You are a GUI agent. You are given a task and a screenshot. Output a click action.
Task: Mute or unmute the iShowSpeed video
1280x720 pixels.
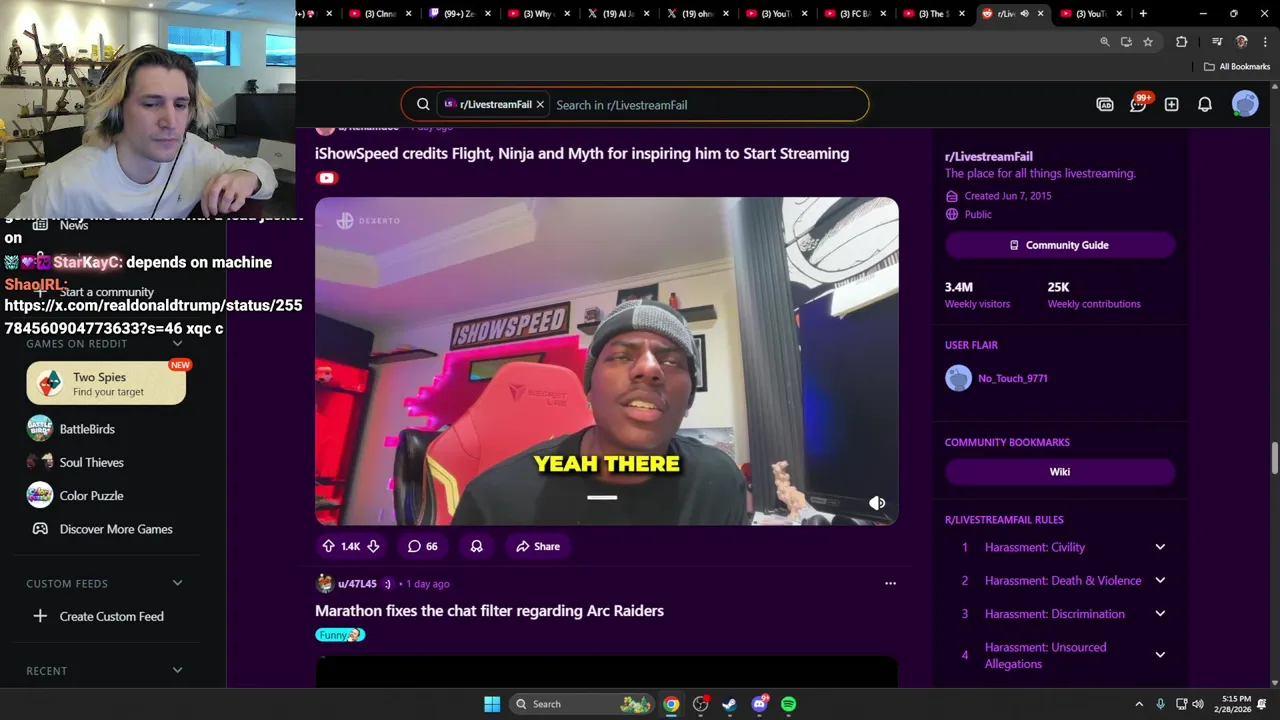click(x=877, y=503)
